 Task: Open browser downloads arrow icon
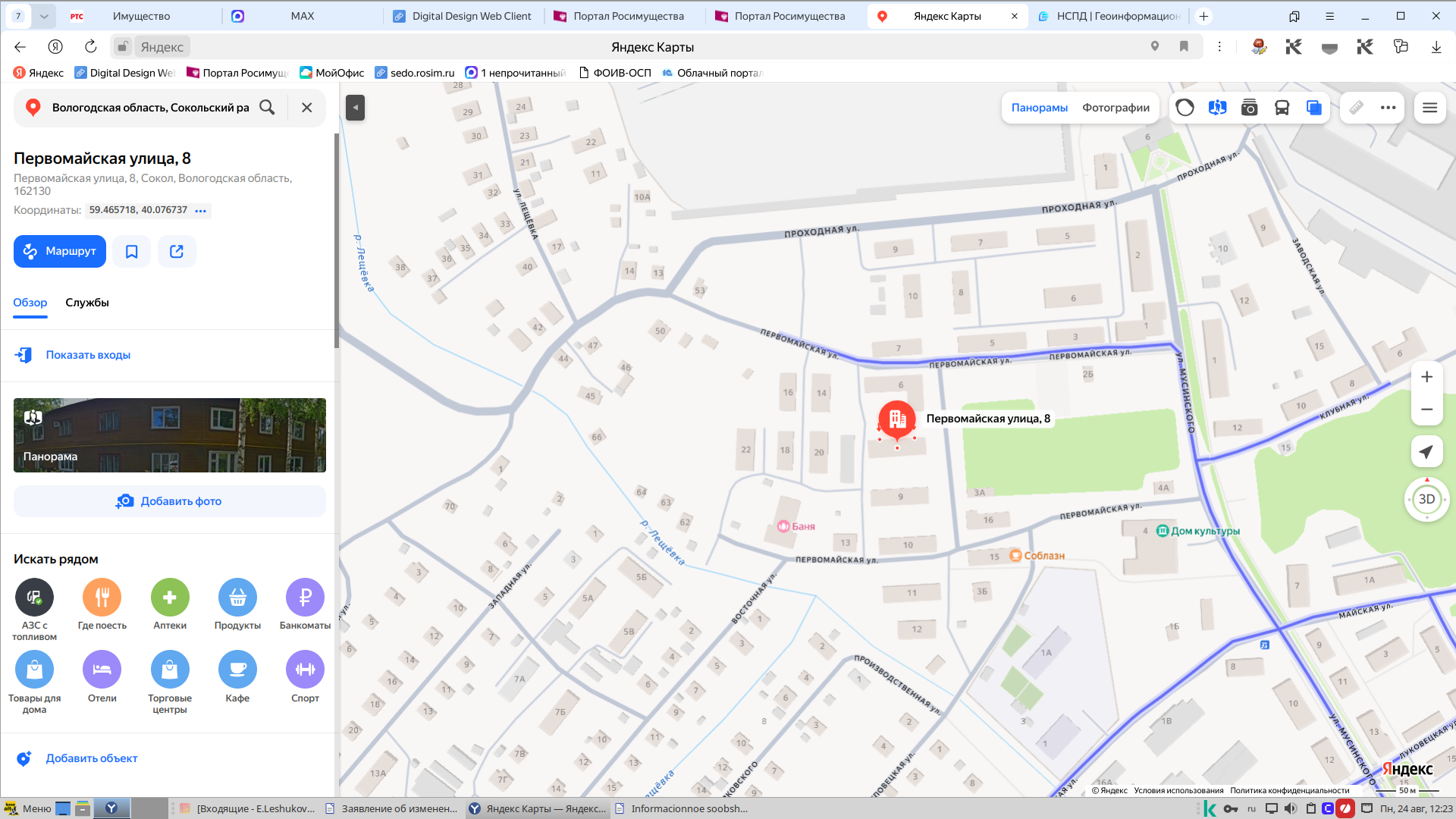(x=1436, y=47)
